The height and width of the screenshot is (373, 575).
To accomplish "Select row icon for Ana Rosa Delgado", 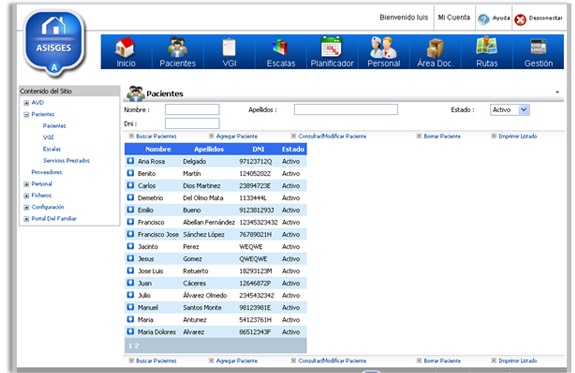I will (131, 161).
